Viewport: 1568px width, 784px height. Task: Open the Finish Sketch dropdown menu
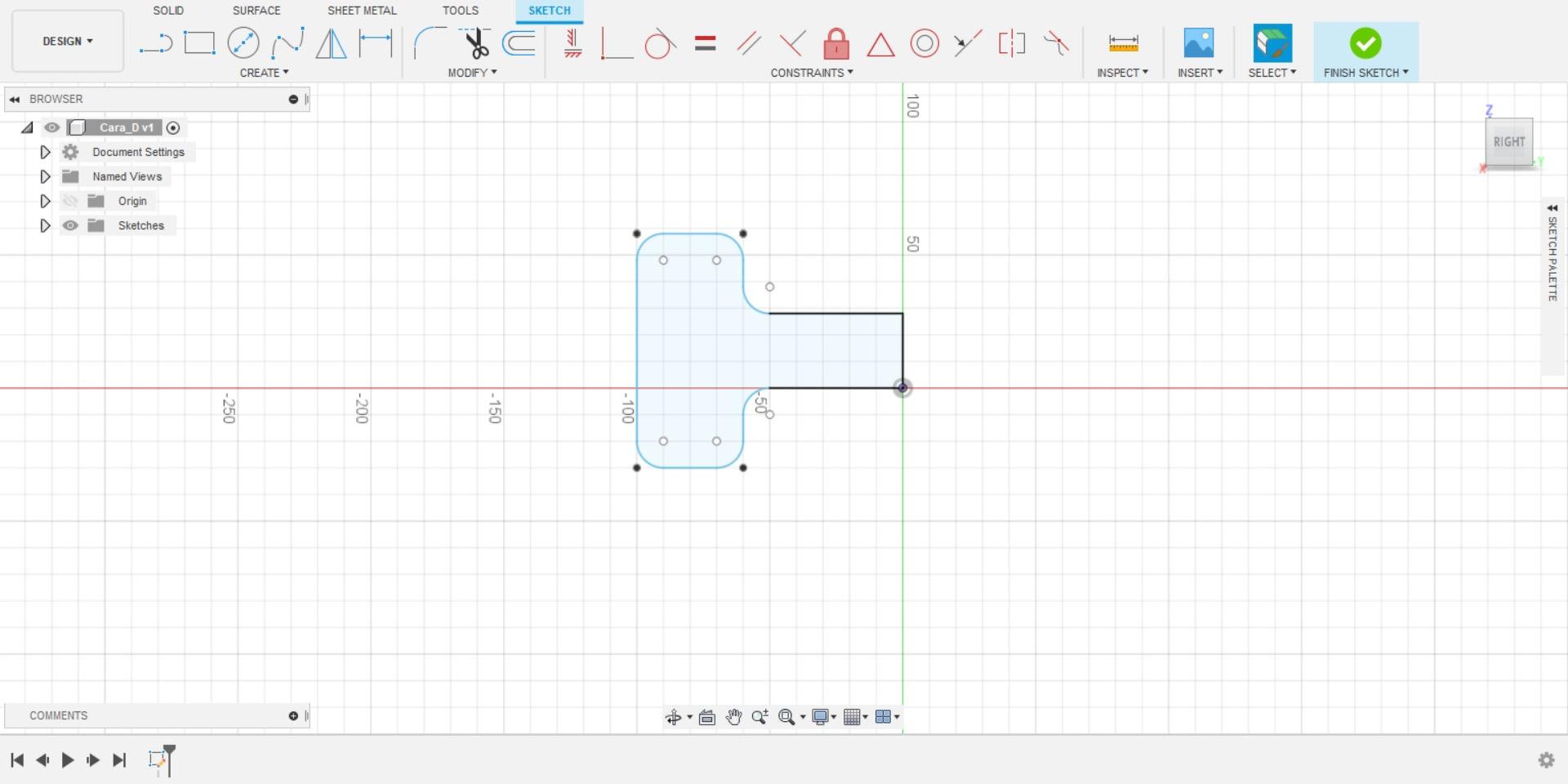coord(1366,73)
